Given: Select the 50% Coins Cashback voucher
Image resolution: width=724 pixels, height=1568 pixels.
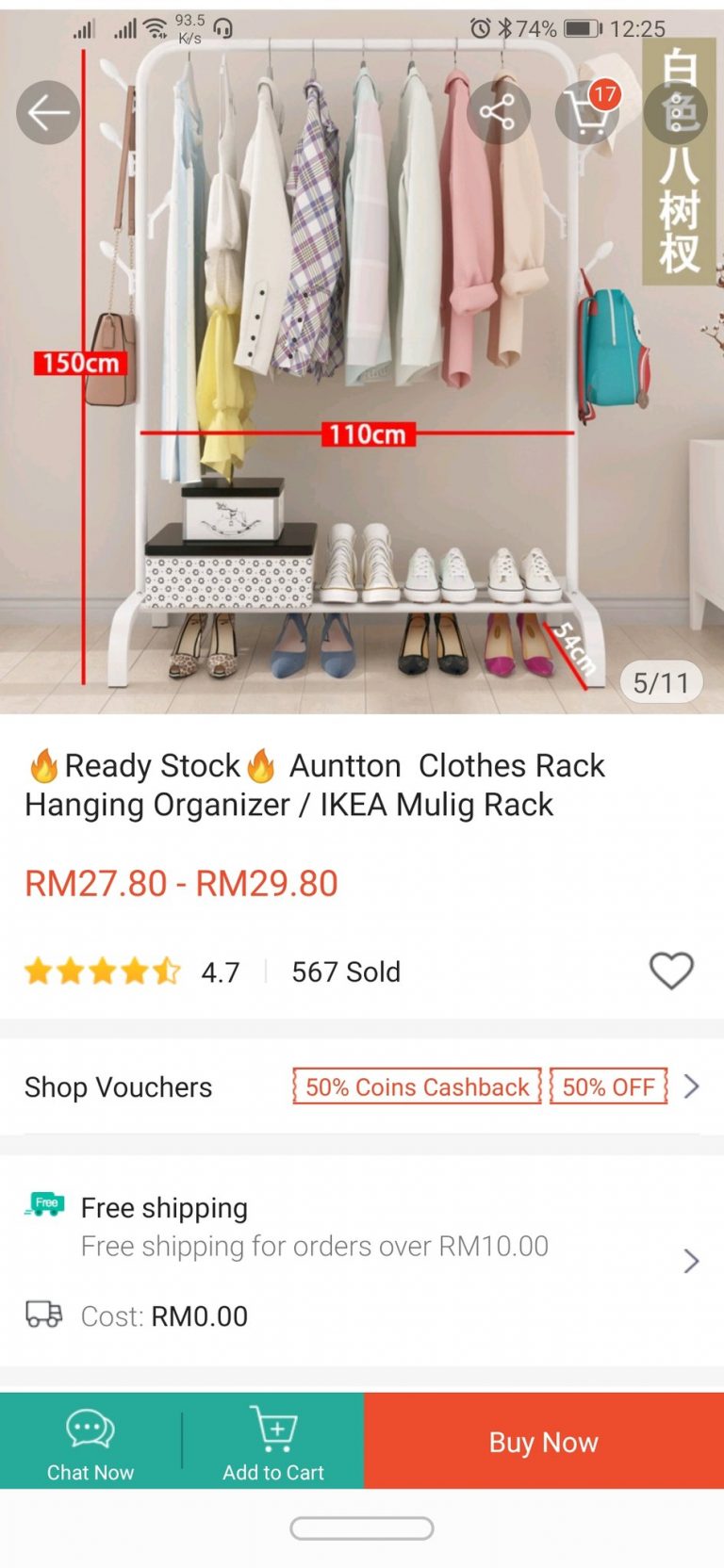Looking at the screenshot, I should click(417, 1086).
